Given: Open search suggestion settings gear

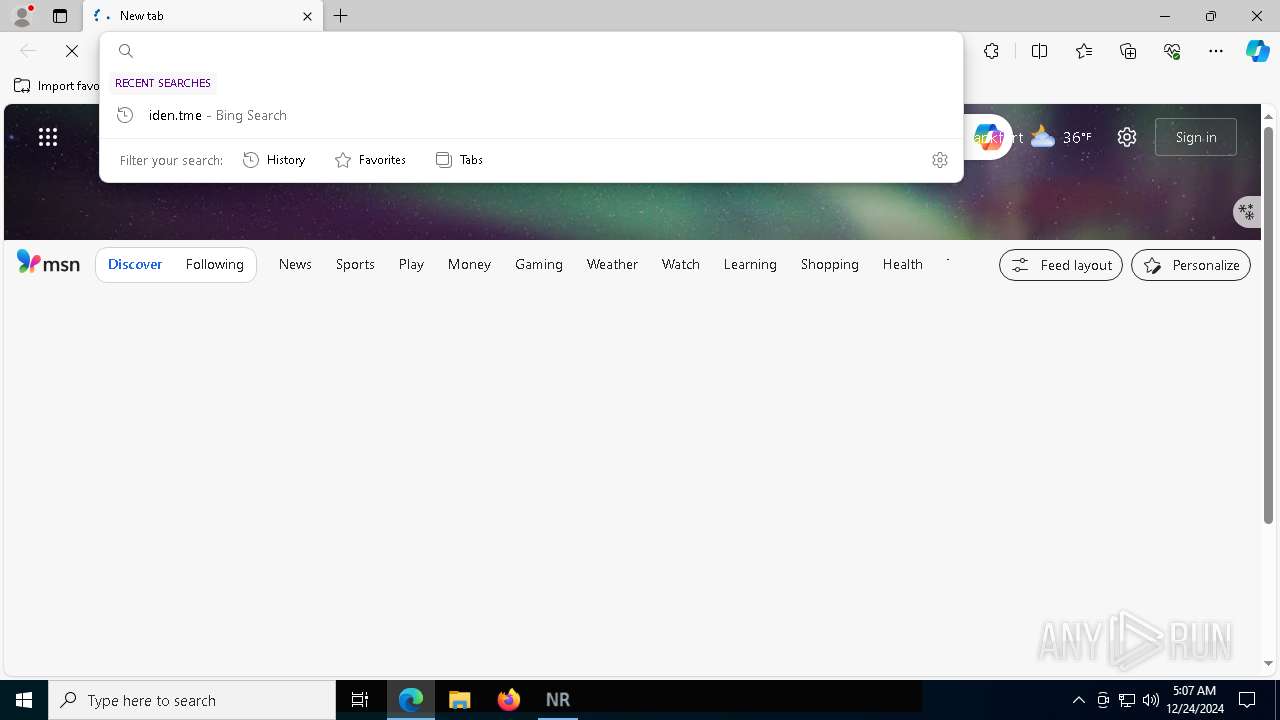Looking at the screenshot, I should [939, 160].
